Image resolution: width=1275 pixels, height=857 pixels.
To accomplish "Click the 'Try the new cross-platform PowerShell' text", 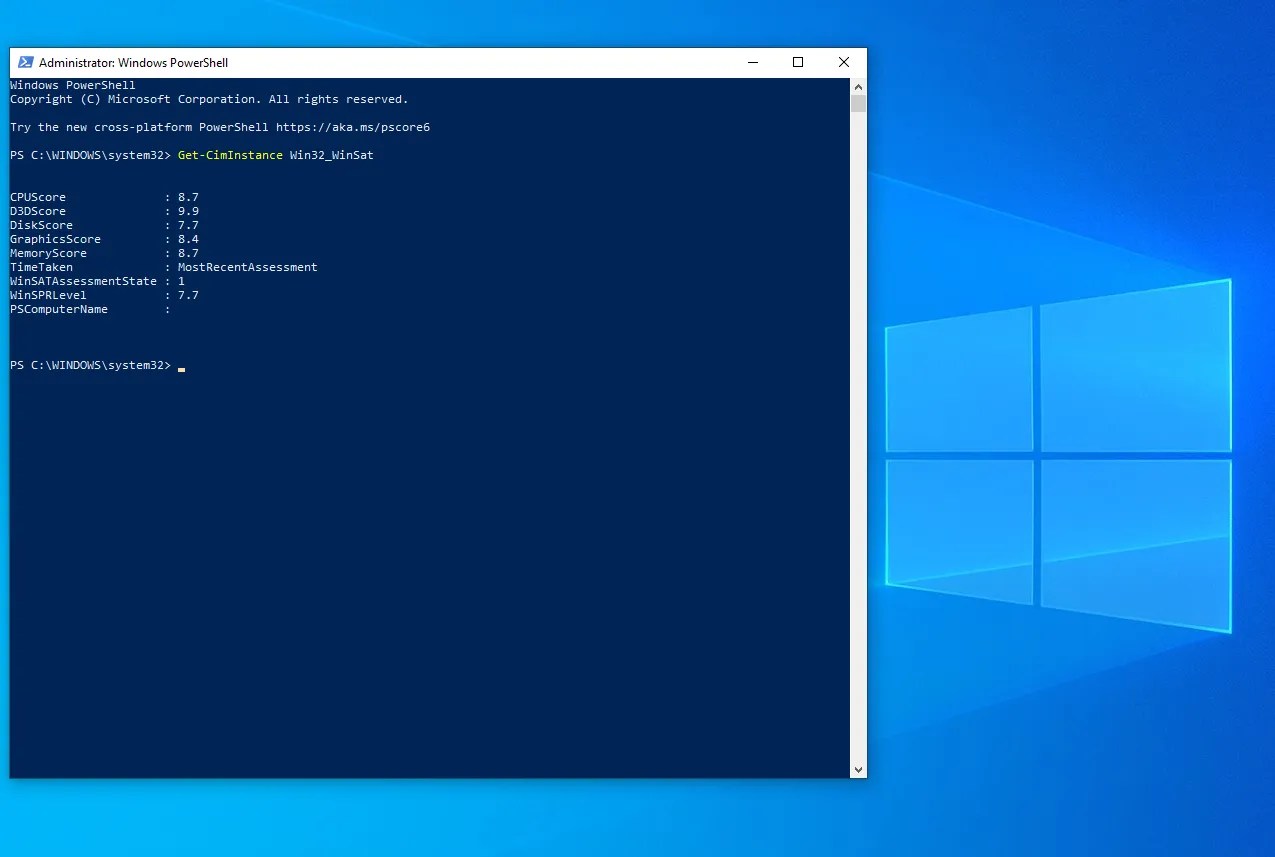I will click(139, 127).
